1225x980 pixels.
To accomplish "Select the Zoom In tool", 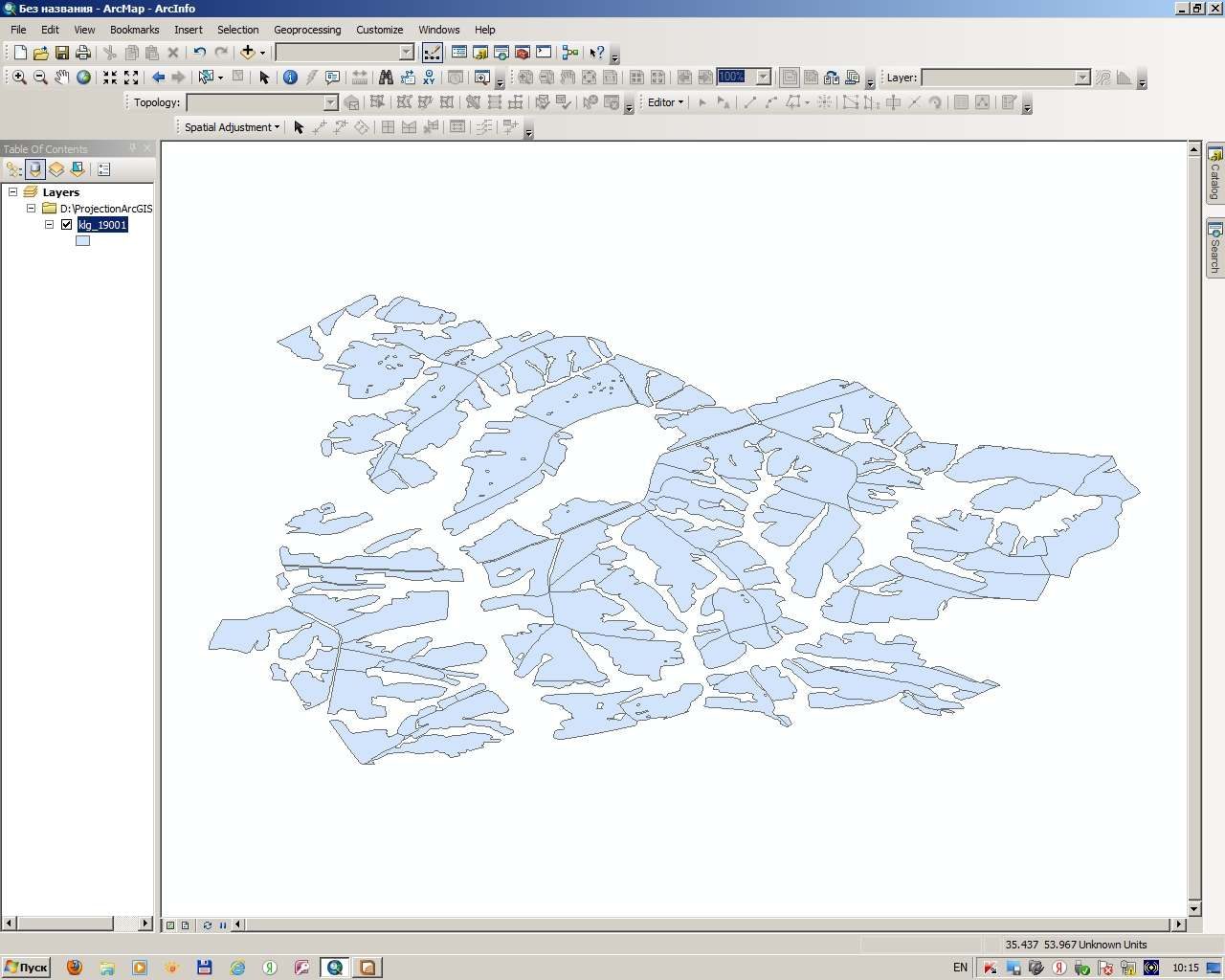I will coord(19,78).
